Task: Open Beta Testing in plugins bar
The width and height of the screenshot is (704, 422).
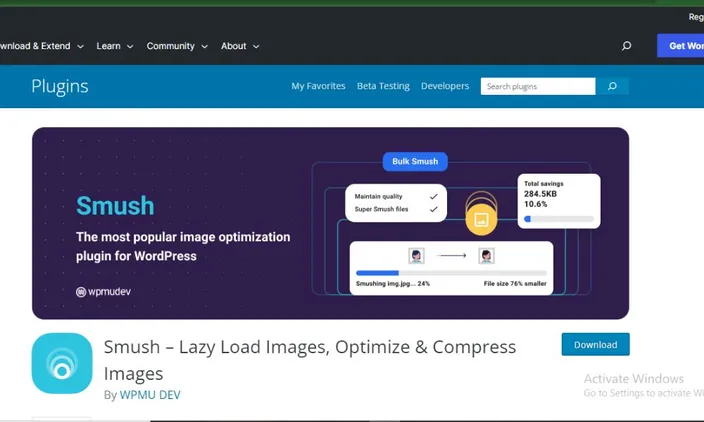Action: 383,86
